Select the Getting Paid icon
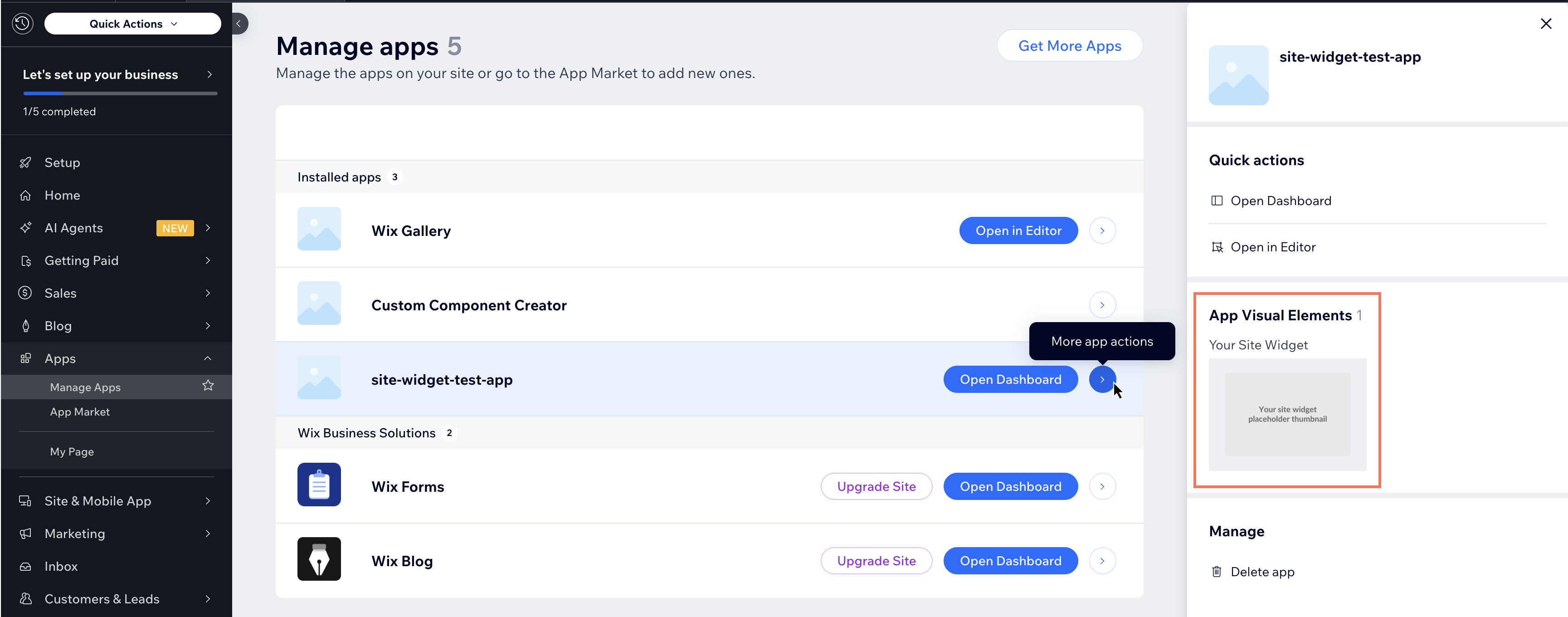Screen dimensions: 1568x617 point(25,260)
